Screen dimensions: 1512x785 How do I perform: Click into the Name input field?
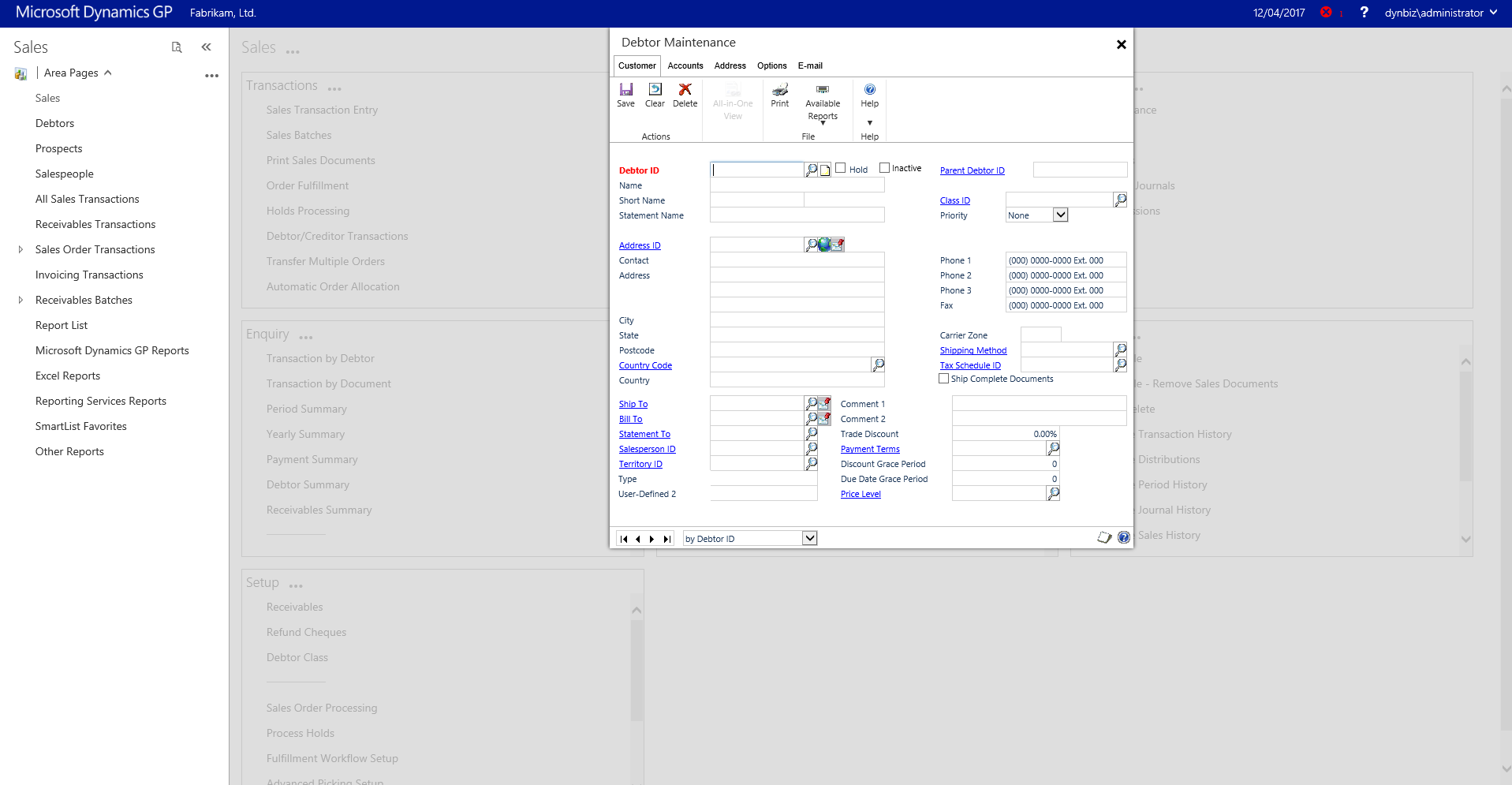coord(797,185)
